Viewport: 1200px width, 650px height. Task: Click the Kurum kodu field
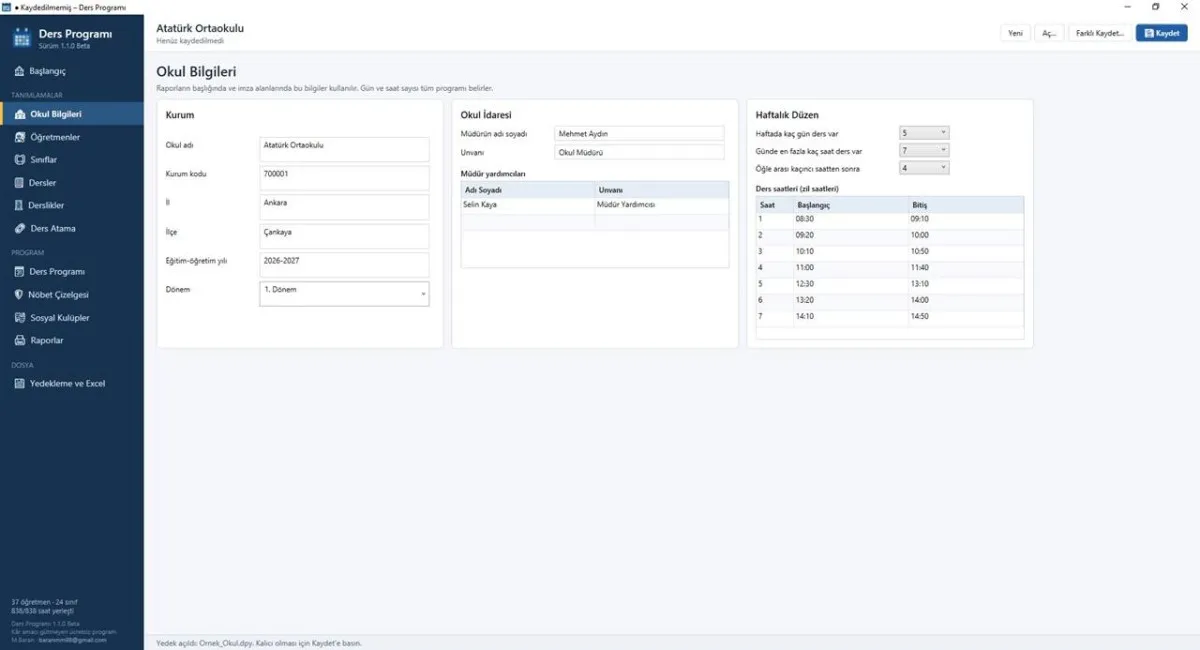tap(344, 178)
